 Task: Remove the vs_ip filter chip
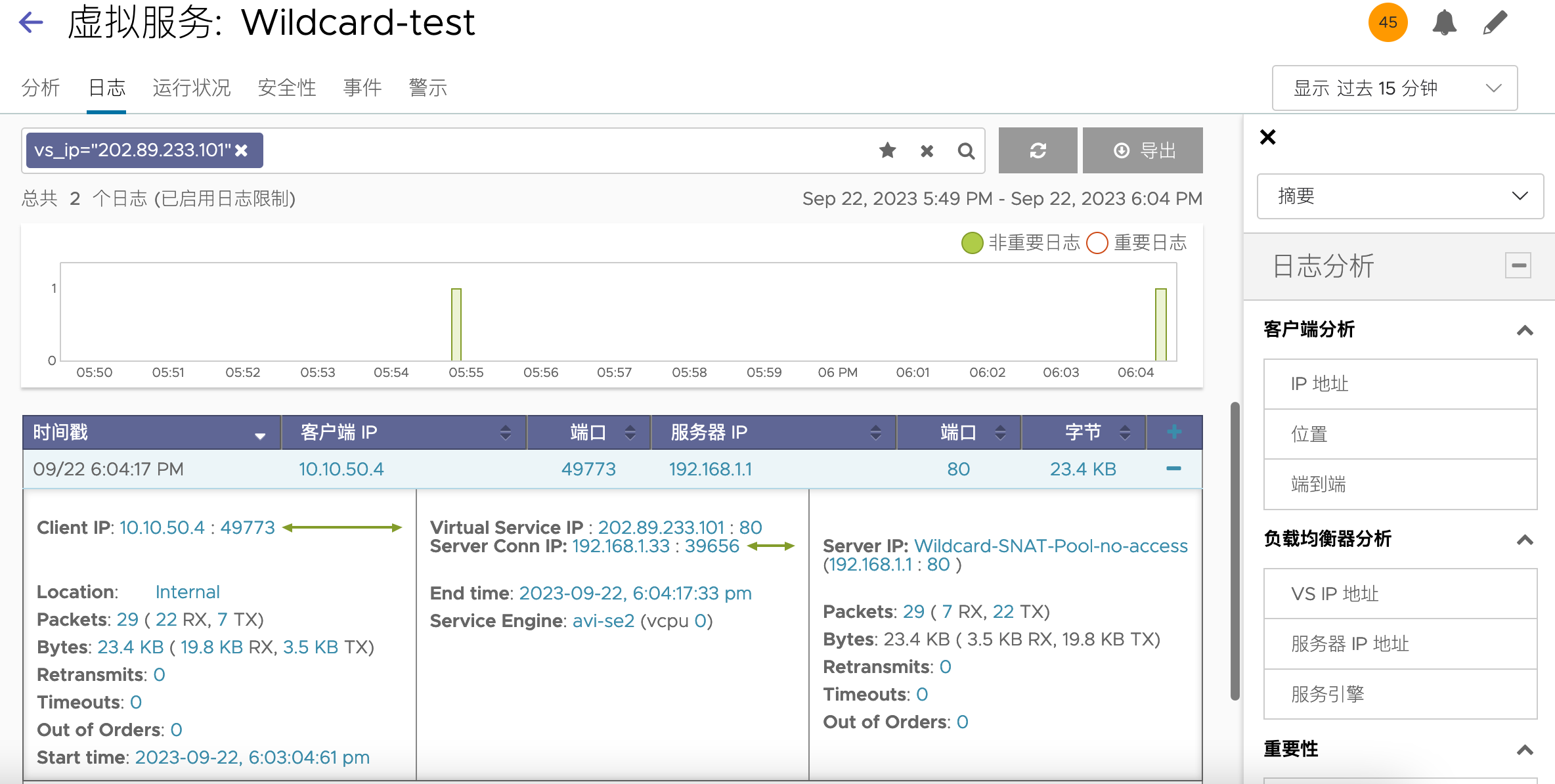[242, 150]
